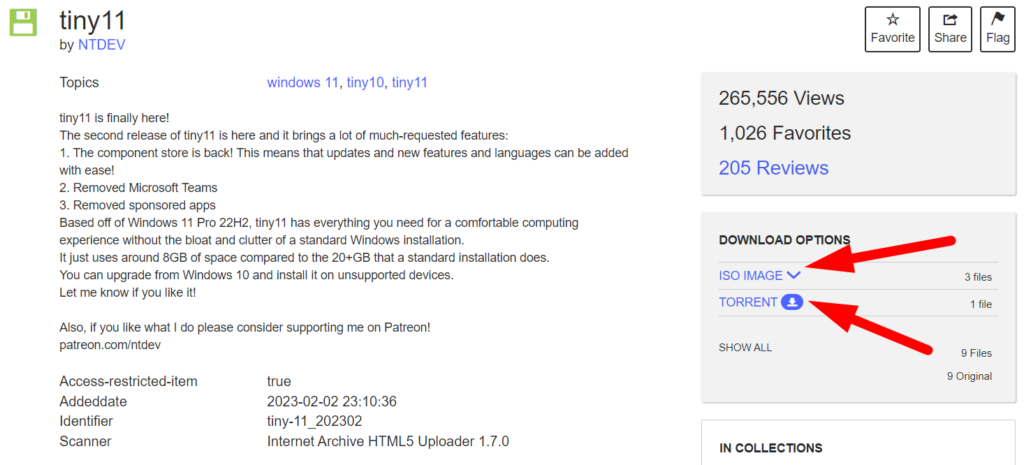Click the Topics label

pyautogui.click(x=79, y=83)
